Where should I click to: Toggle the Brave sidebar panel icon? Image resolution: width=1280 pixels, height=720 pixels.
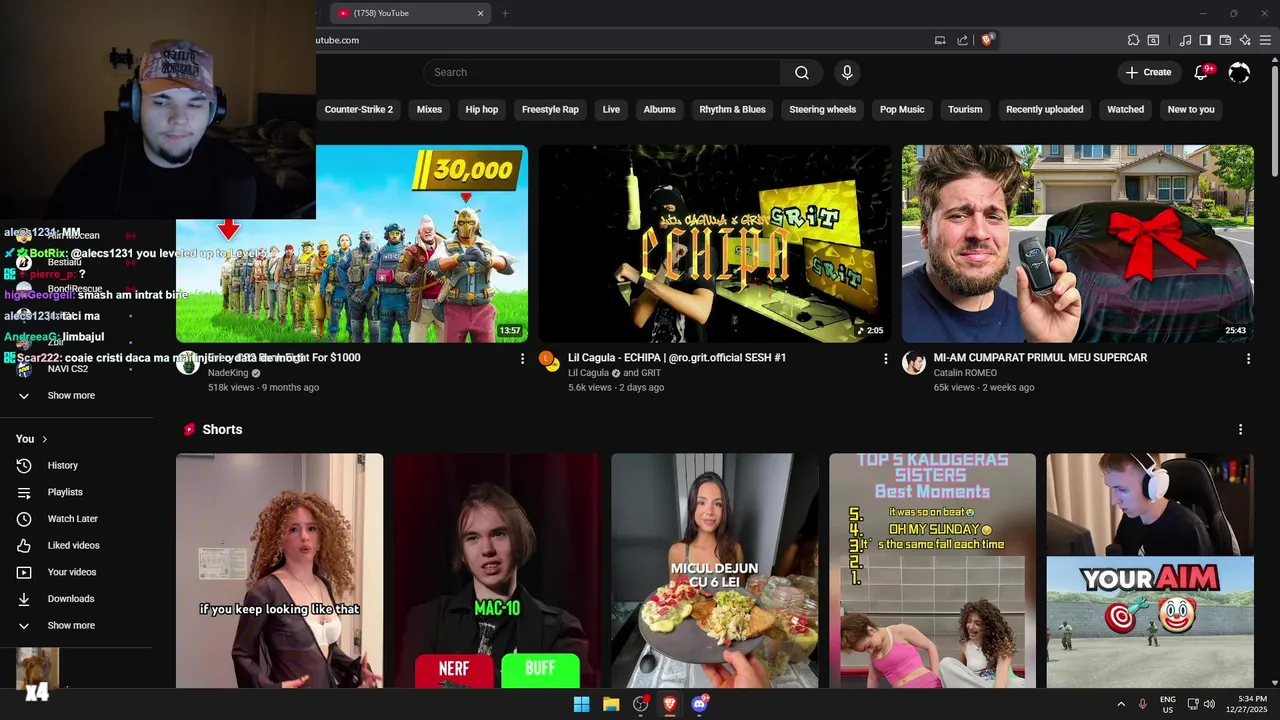point(1205,40)
